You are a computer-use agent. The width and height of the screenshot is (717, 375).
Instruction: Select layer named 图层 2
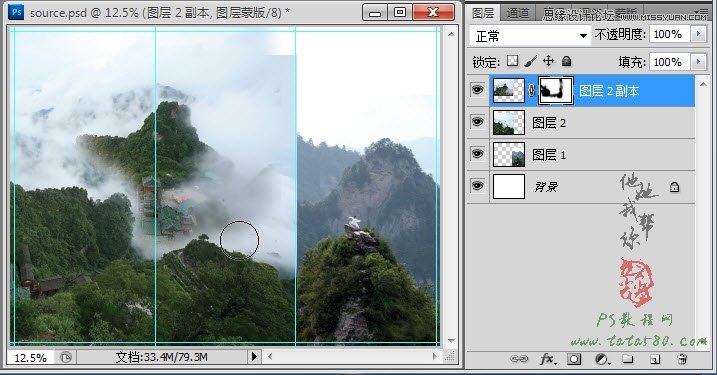pos(549,123)
